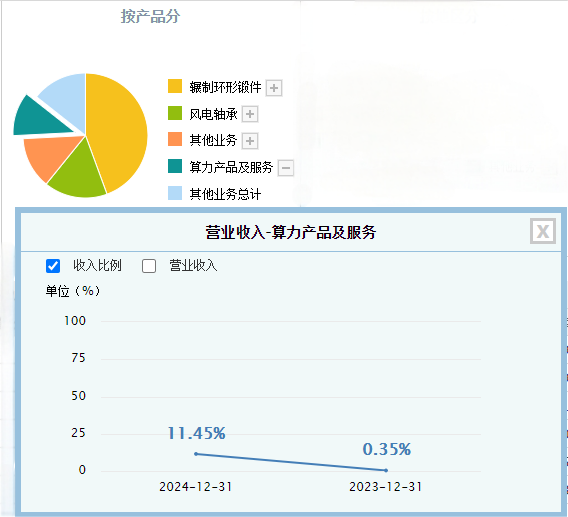568x517 pixels.
Task: Click the light blue 其他业务总计 swatch
Action: (x=175, y=193)
